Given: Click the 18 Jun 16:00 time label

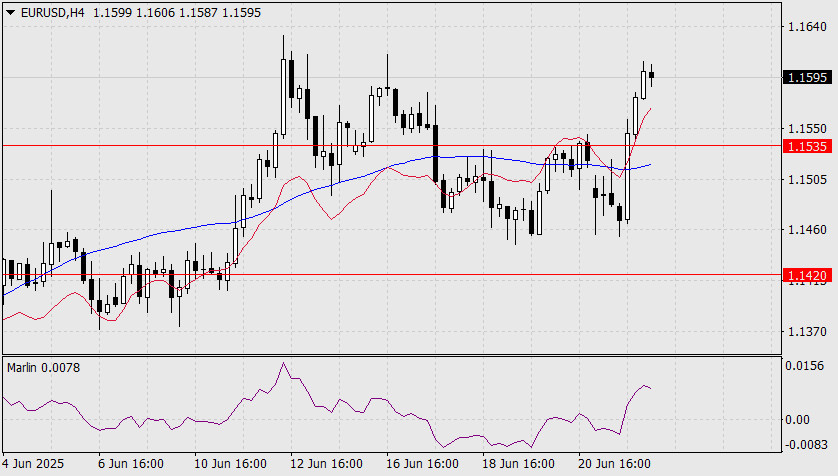Looking at the screenshot, I should pyautogui.click(x=518, y=463).
